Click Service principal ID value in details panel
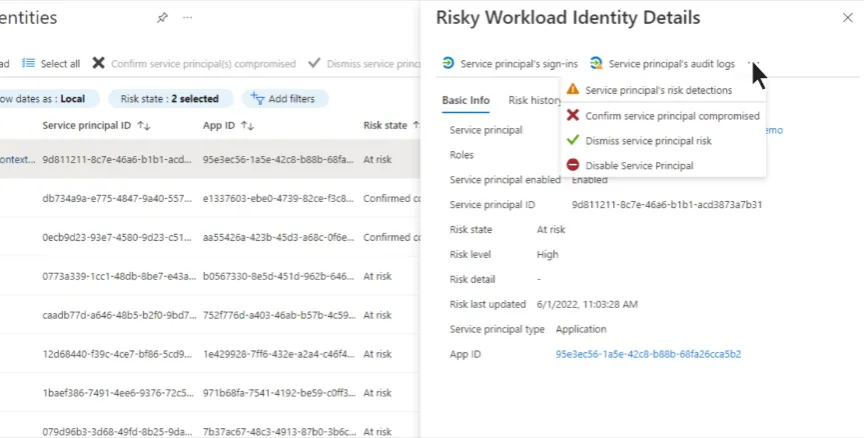The height and width of the screenshot is (438, 864). [667, 204]
